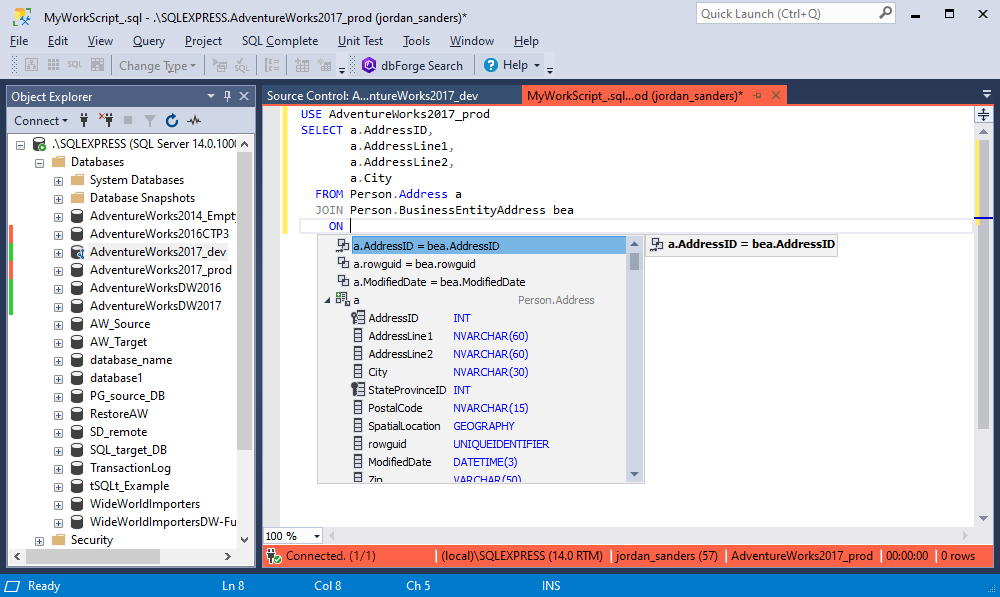
Task: Toggle the pin on MyWorkScript tab
Action: pyautogui.click(x=757, y=96)
